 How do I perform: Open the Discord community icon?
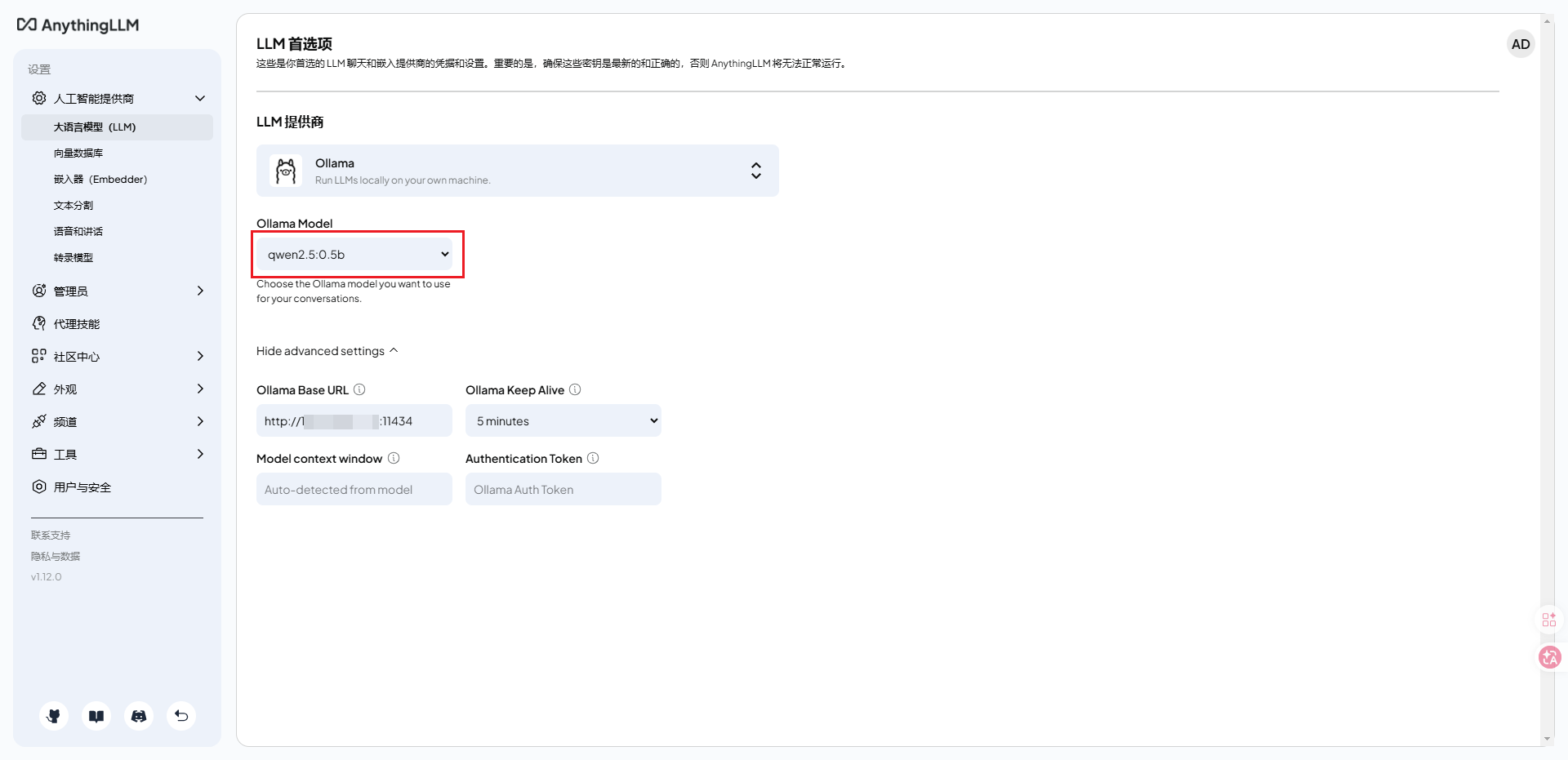pyautogui.click(x=139, y=716)
